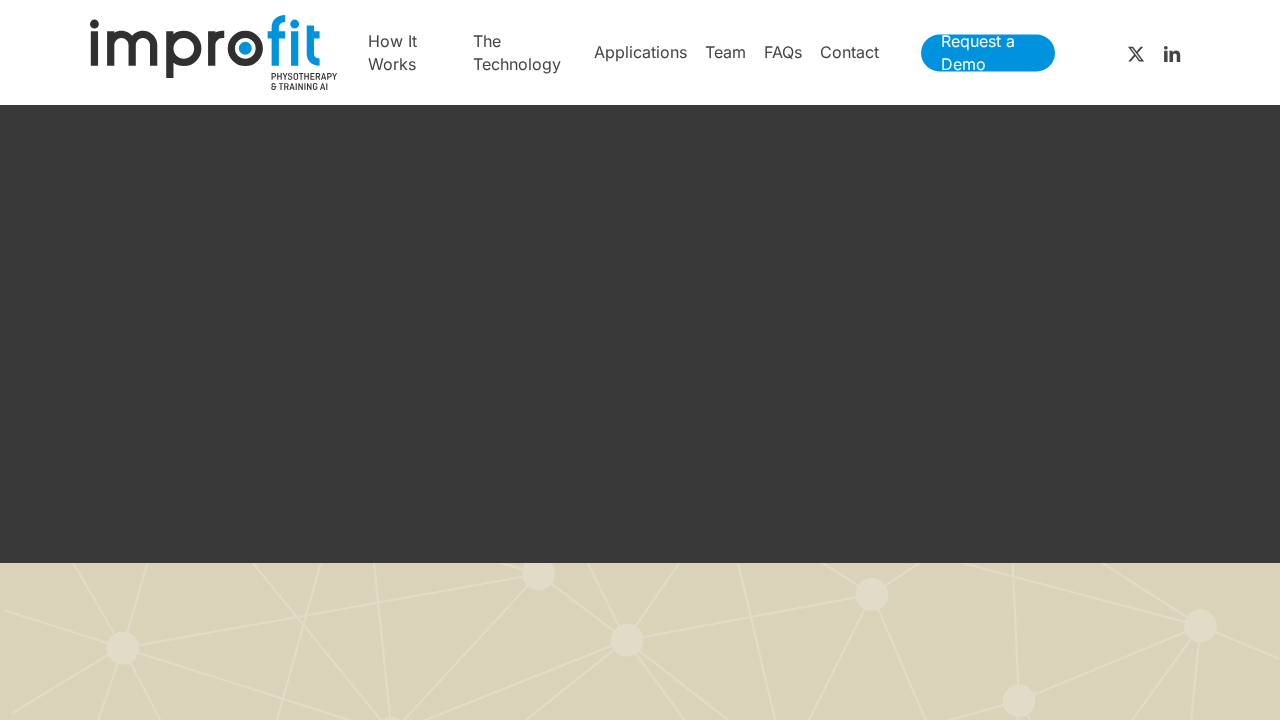Open Applications from the header menu
Screen dimensions: 1280x720
[640, 51]
